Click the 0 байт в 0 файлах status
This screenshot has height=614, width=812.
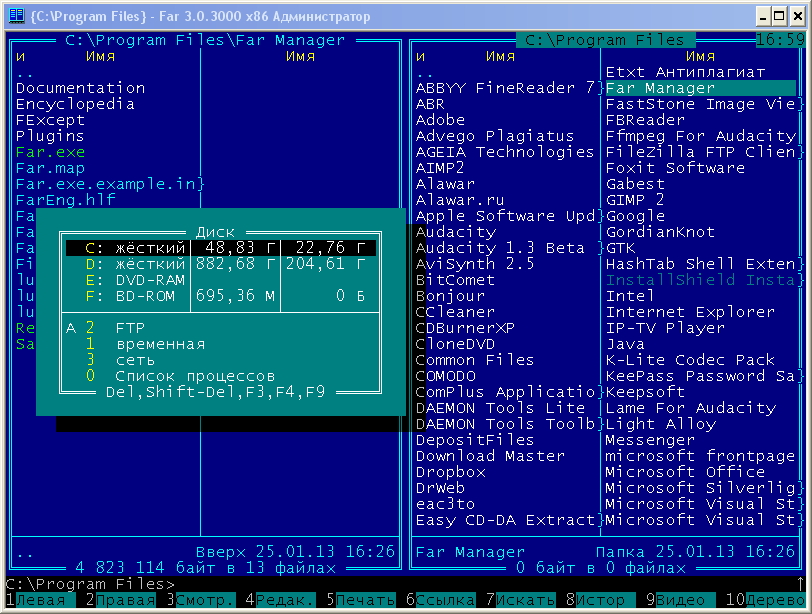601,568
